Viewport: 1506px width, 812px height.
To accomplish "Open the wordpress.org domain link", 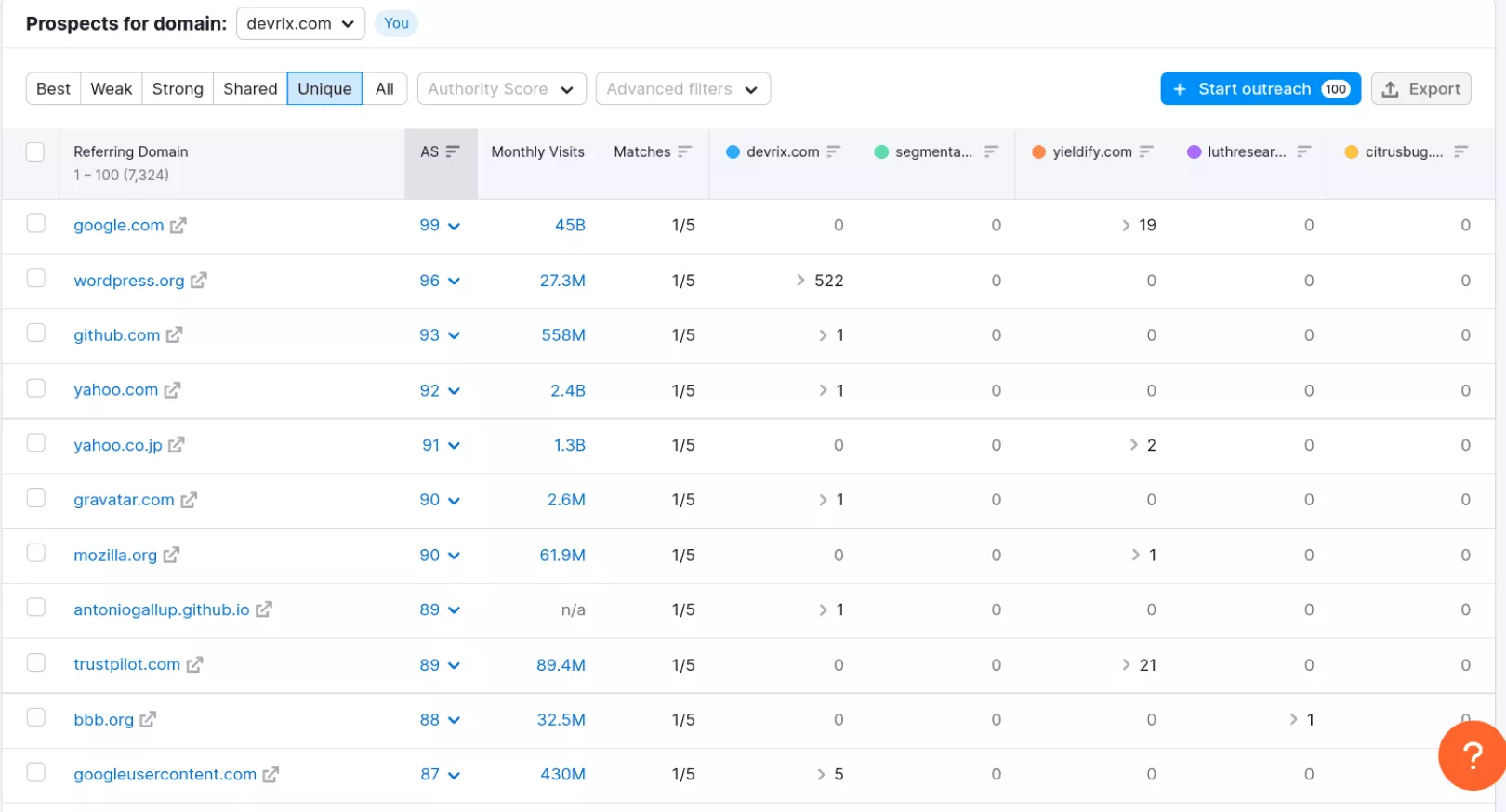I will (x=129, y=280).
